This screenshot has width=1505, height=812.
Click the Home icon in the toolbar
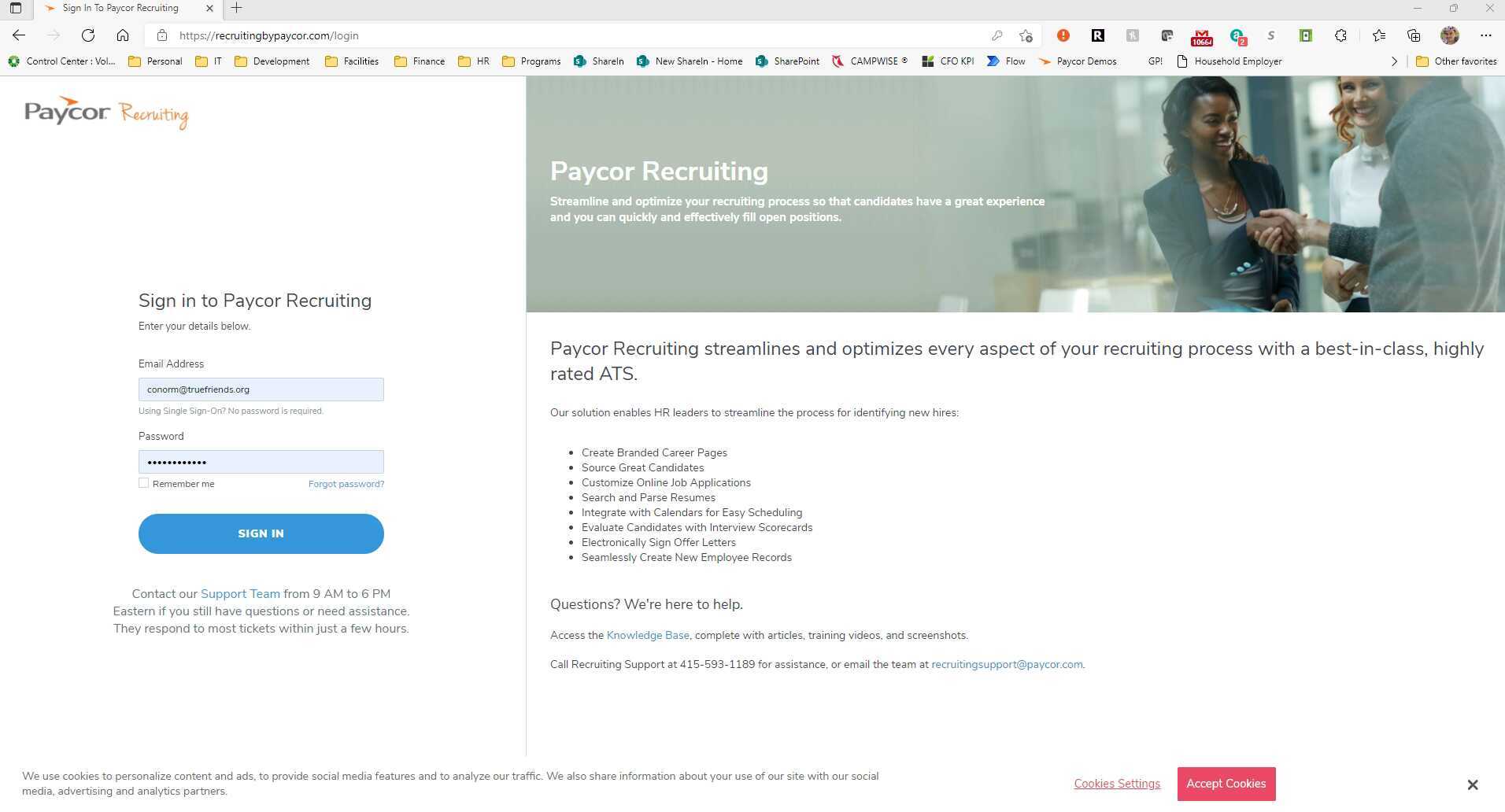[123, 35]
